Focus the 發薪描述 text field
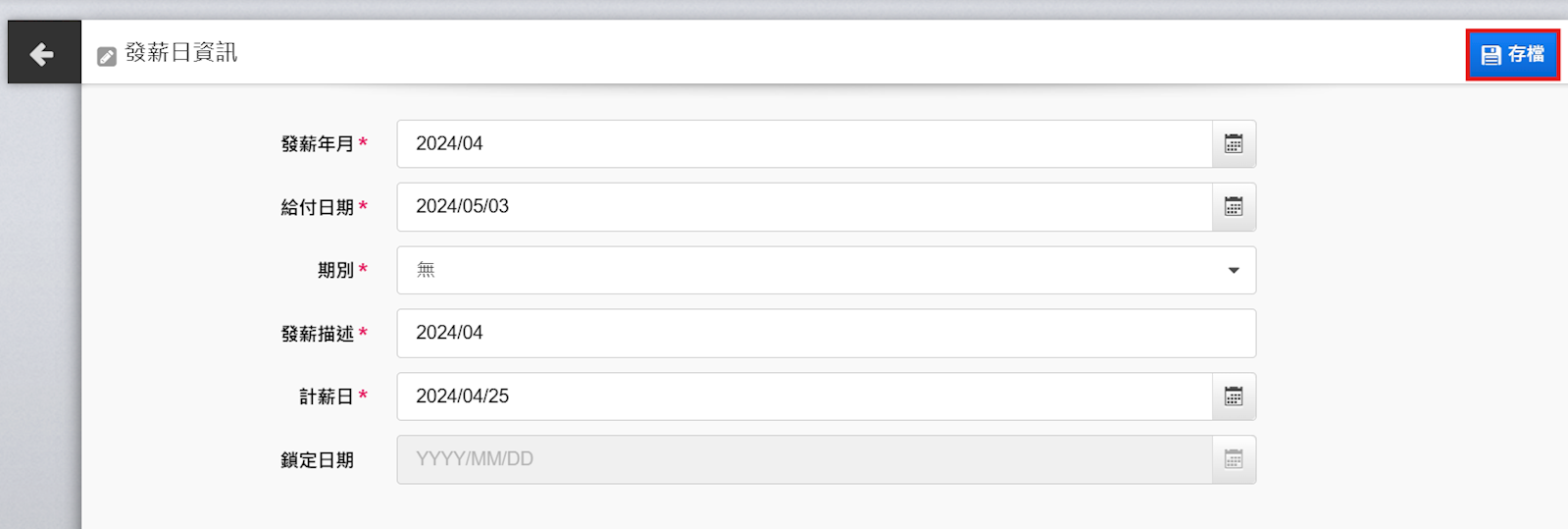 click(826, 334)
